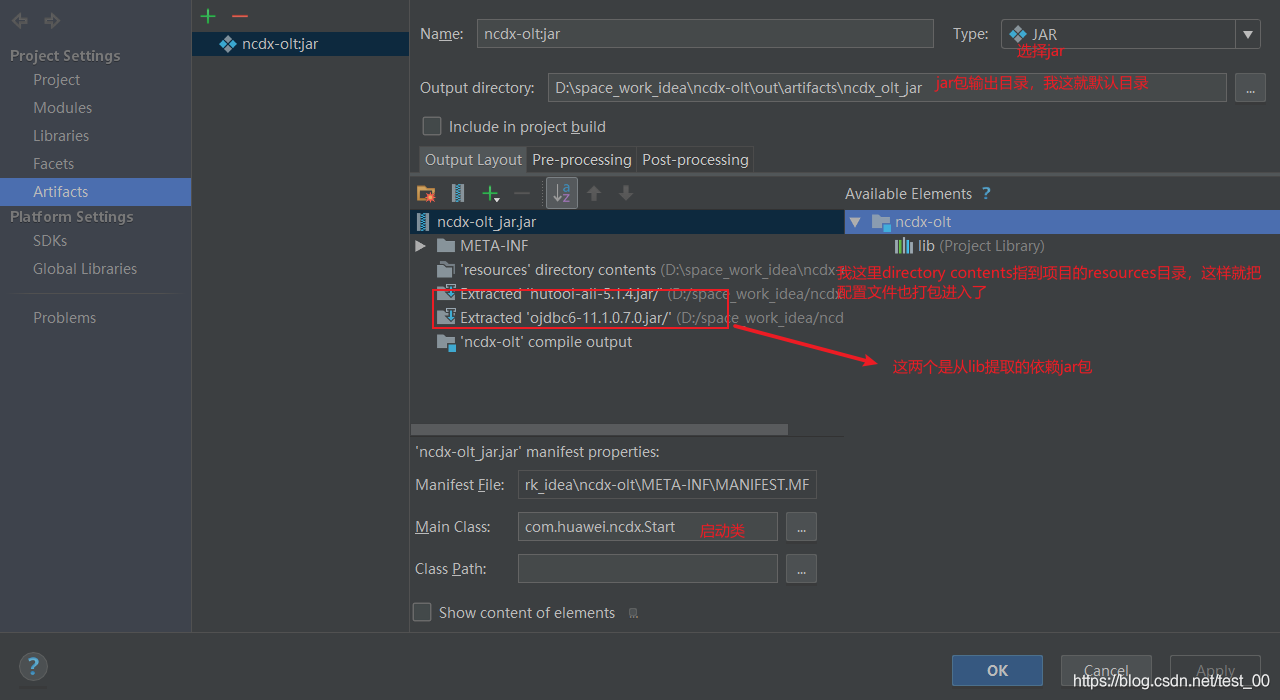Click the artifact Name input field
Screen dimensions: 1280x700
(705, 34)
